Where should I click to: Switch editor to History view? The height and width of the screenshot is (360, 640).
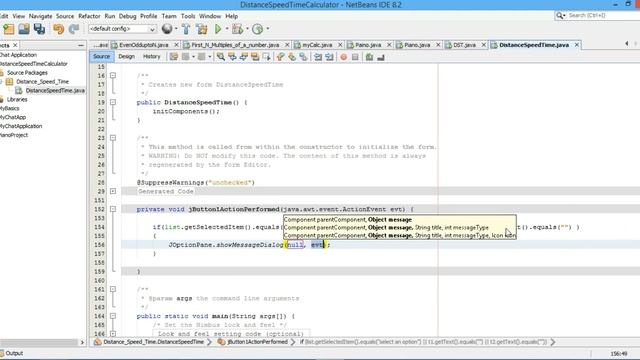click(x=151, y=57)
